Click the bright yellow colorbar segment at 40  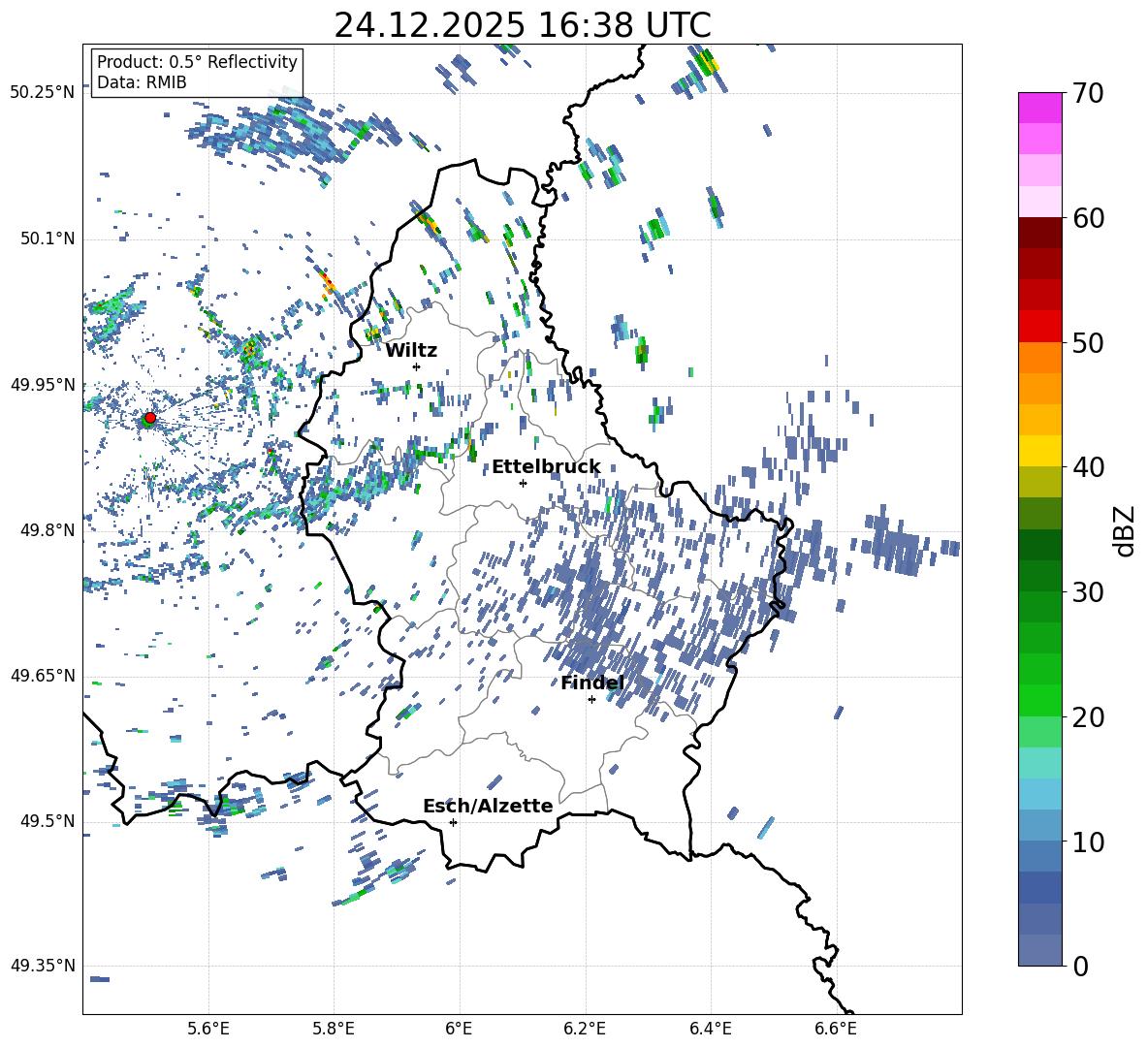click(x=1039, y=451)
